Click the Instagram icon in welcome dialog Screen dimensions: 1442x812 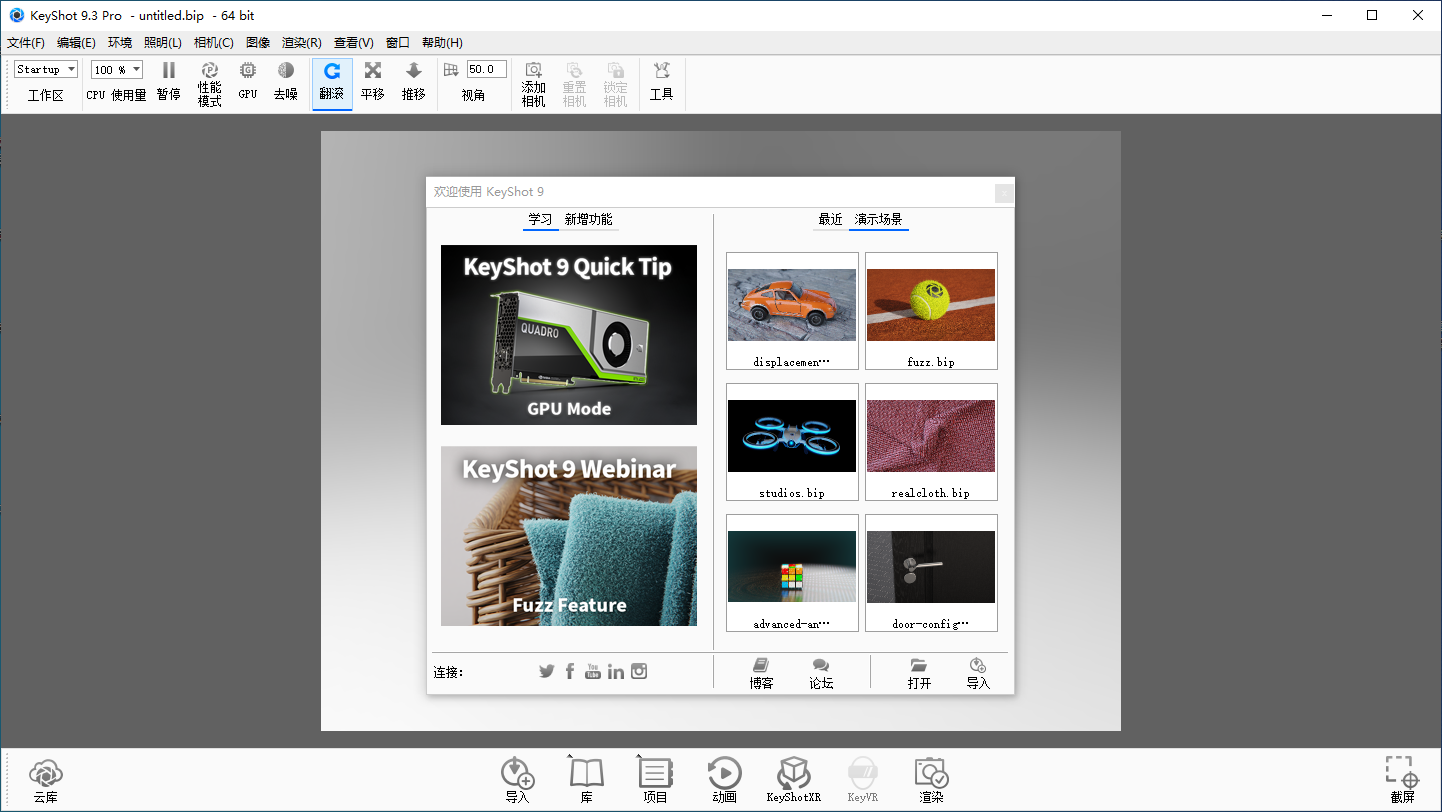pyautogui.click(x=639, y=671)
